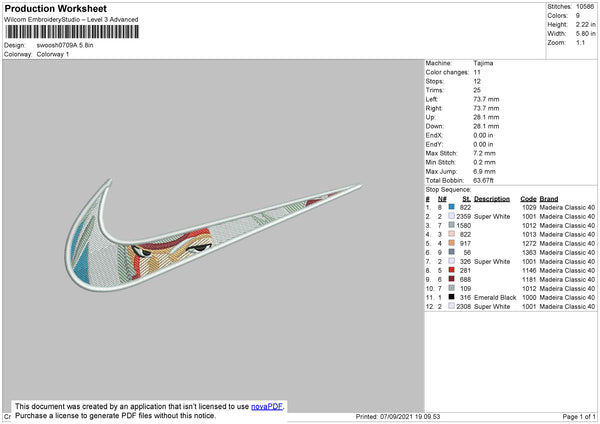Select the stitches count '10586'

click(585, 7)
